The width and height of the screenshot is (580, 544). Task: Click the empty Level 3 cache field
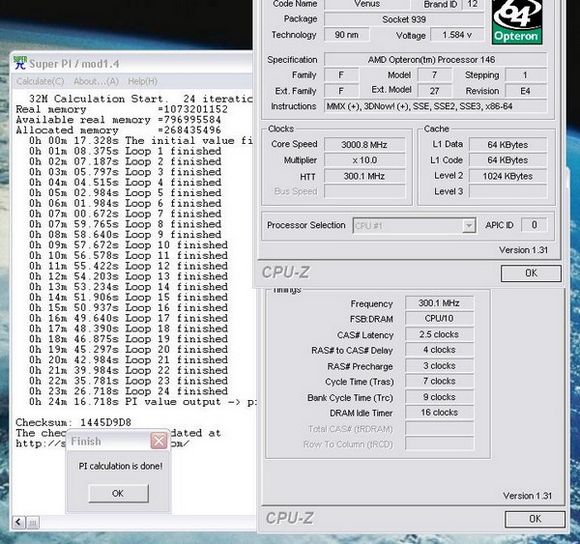click(x=508, y=192)
